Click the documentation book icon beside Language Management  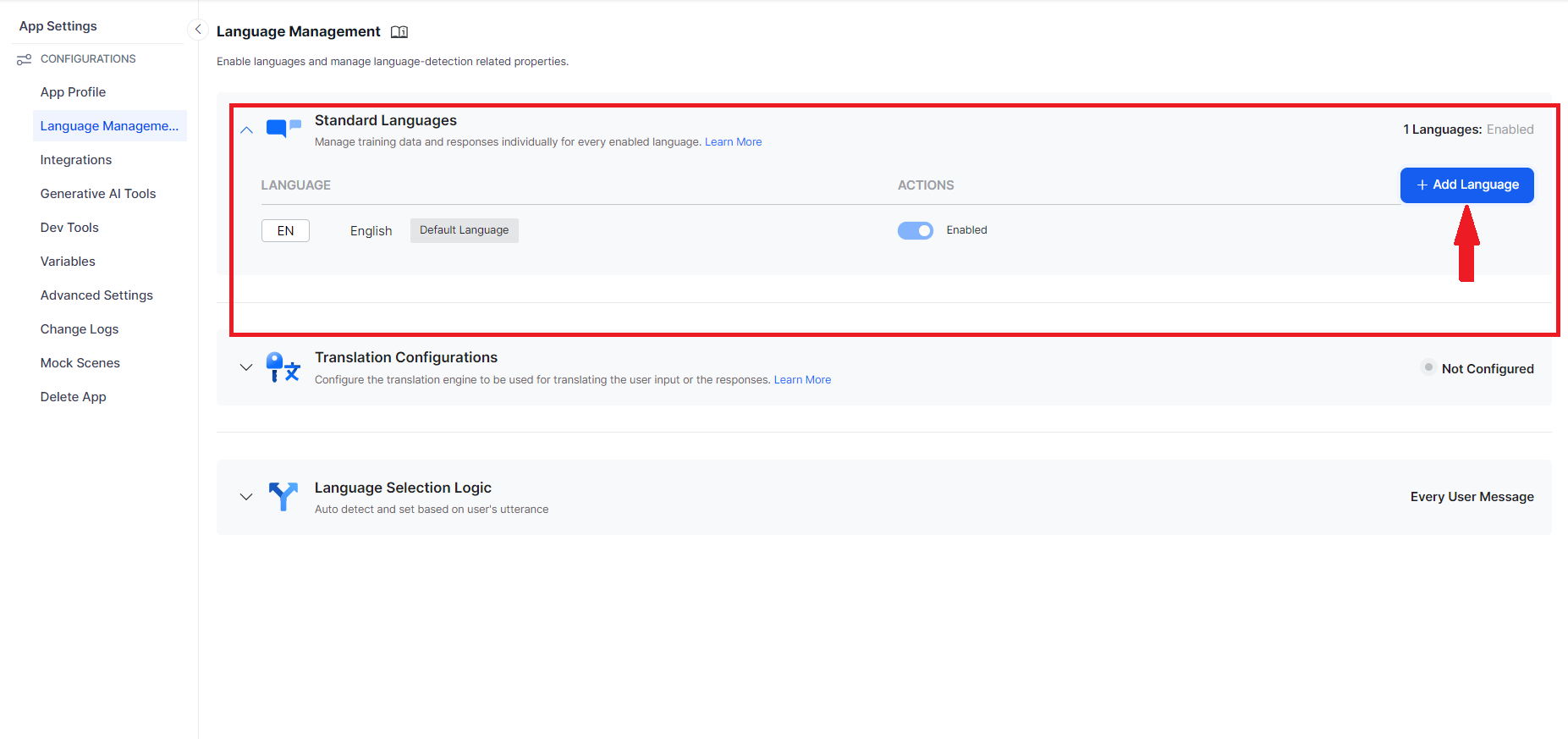(x=399, y=32)
